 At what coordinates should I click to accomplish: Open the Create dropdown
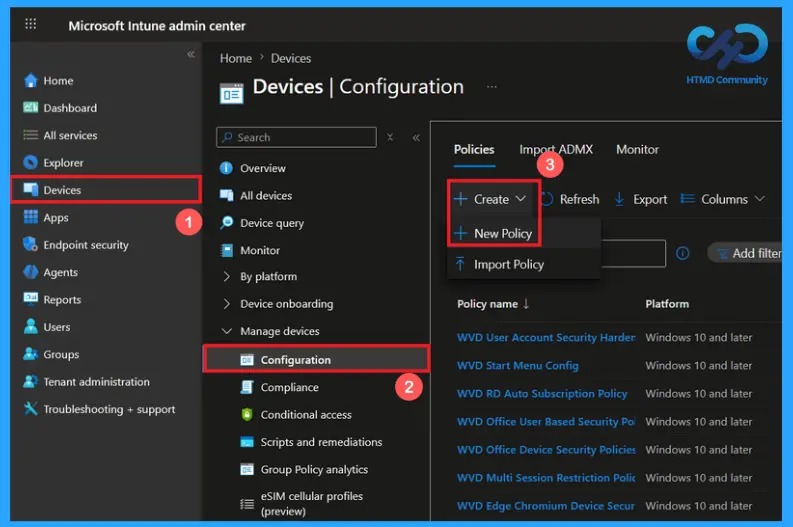490,199
